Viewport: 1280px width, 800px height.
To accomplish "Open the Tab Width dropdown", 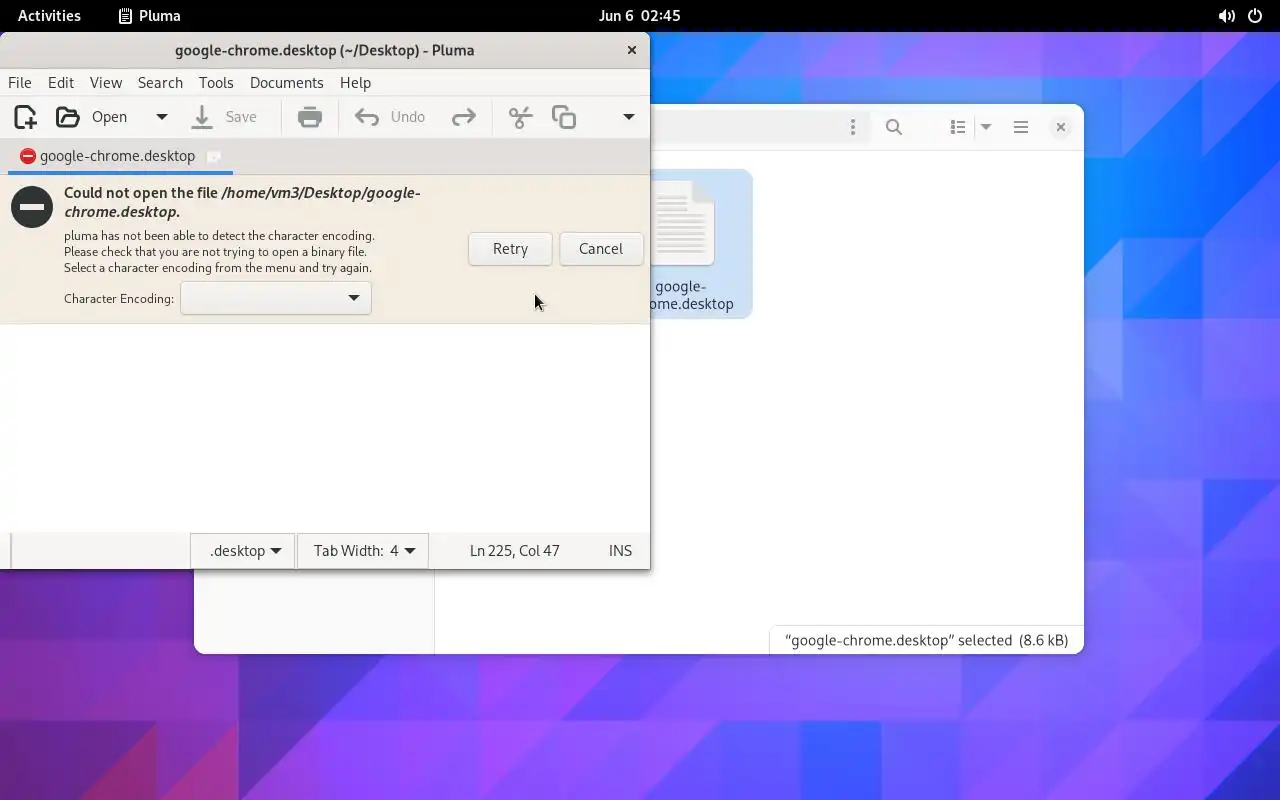I will click(363, 551).
